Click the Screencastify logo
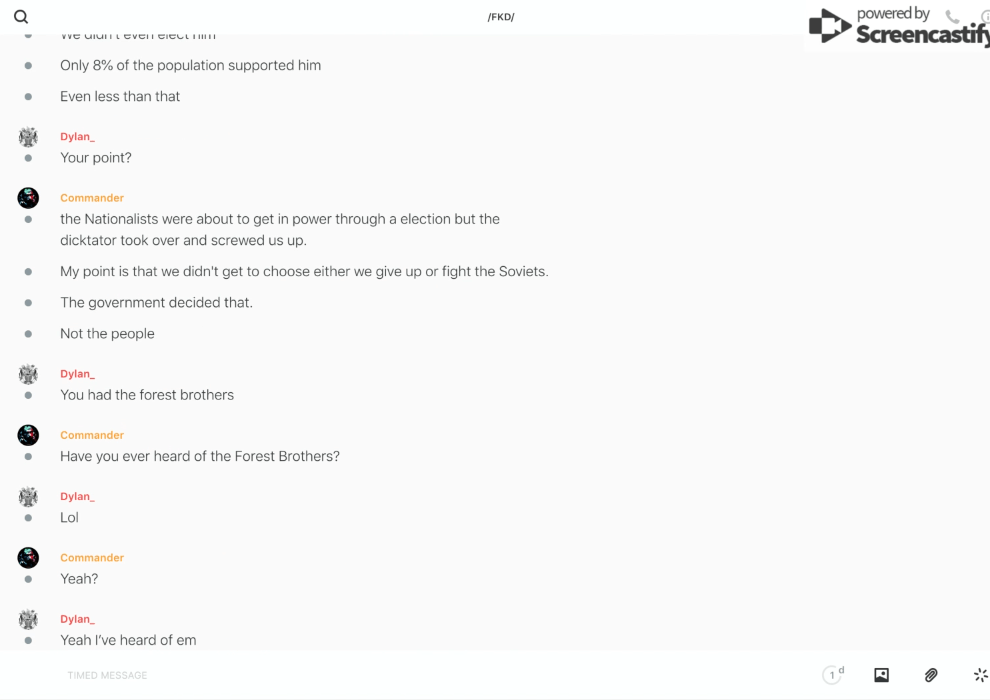Screen dimensions: 990x700 click(x=897, y=28)
